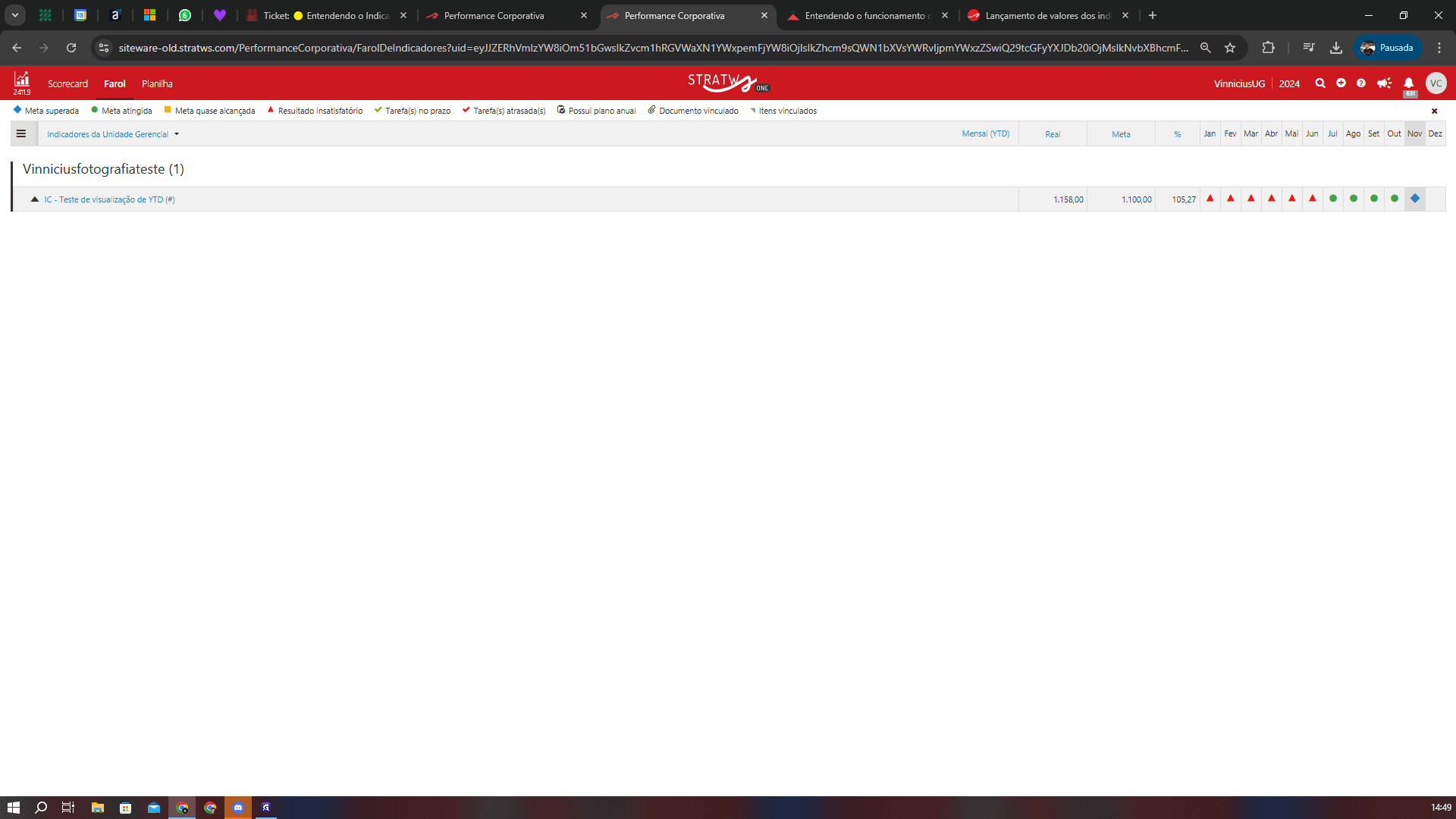Bookmark this page with the star icon
The width and height of the screenshot is (1456, 819).
(1230, 48)
